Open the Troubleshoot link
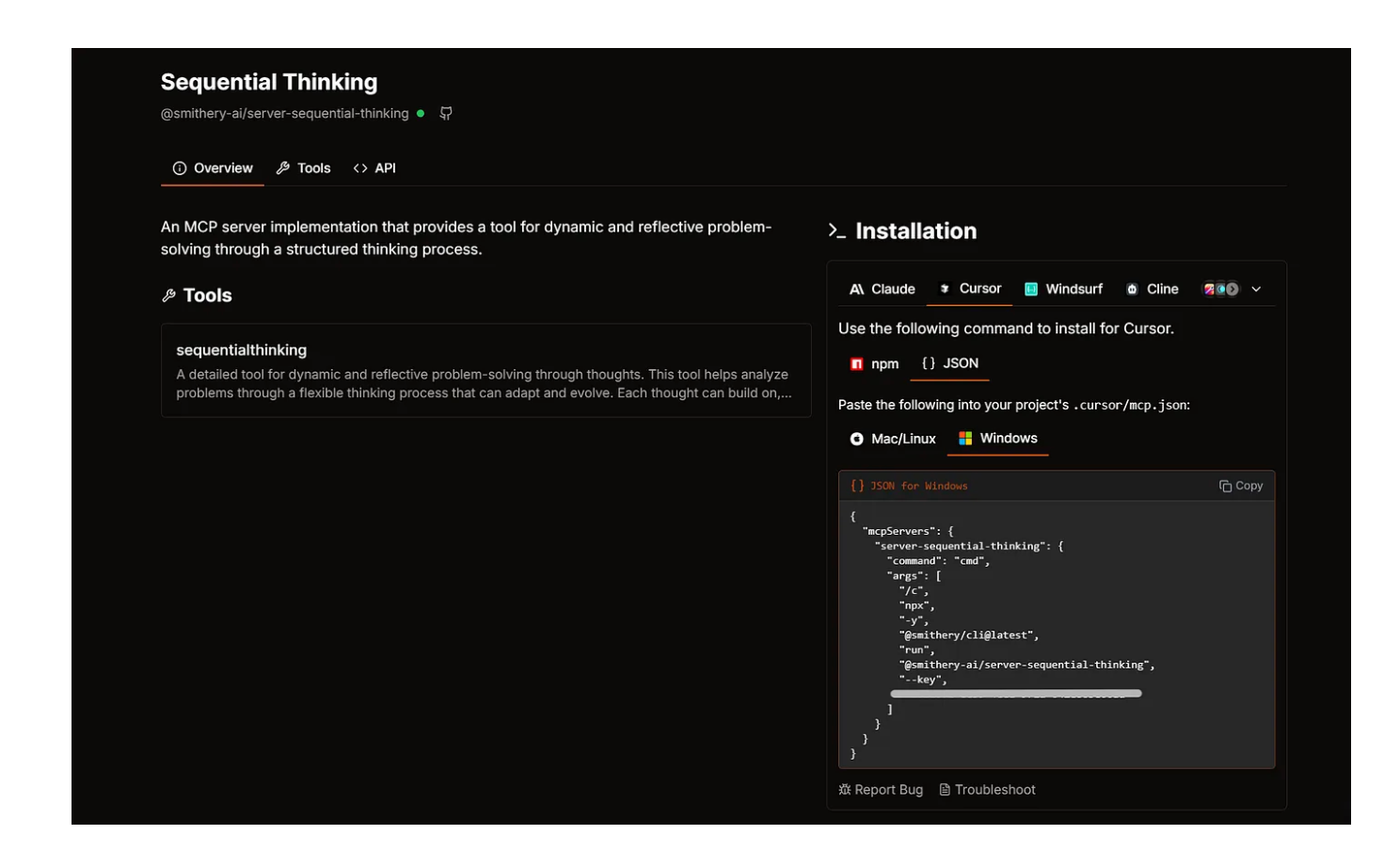 [987, 790]
